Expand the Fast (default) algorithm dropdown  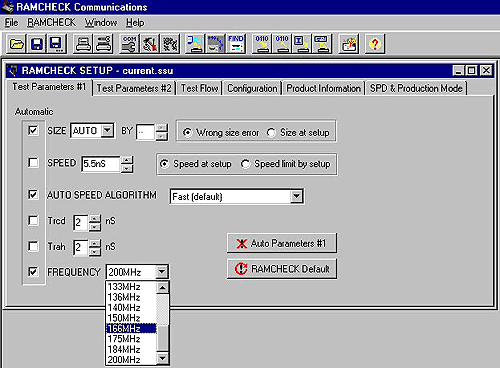click(x=296, y=196)
